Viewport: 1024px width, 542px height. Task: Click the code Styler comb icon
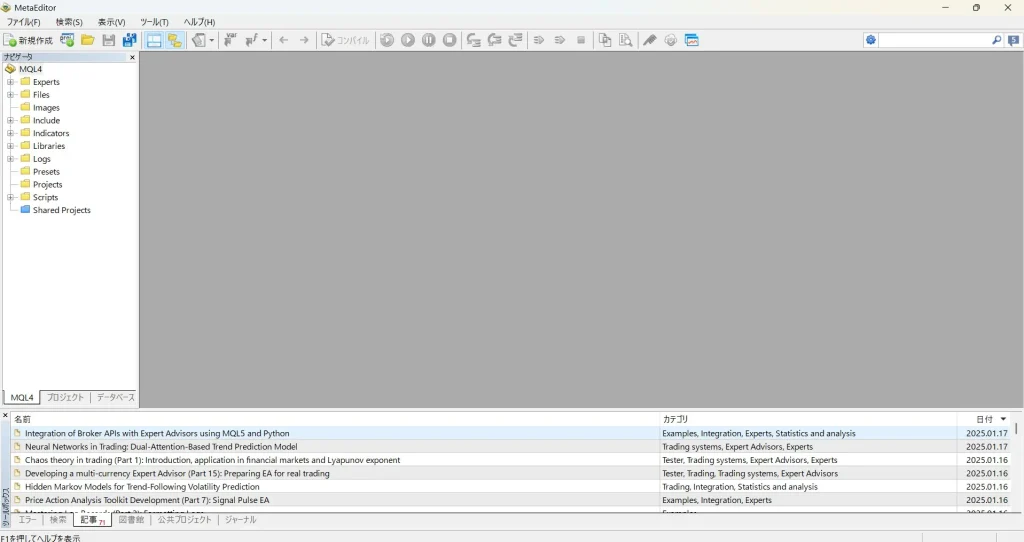pyautogui.click(x=650, y=40)
